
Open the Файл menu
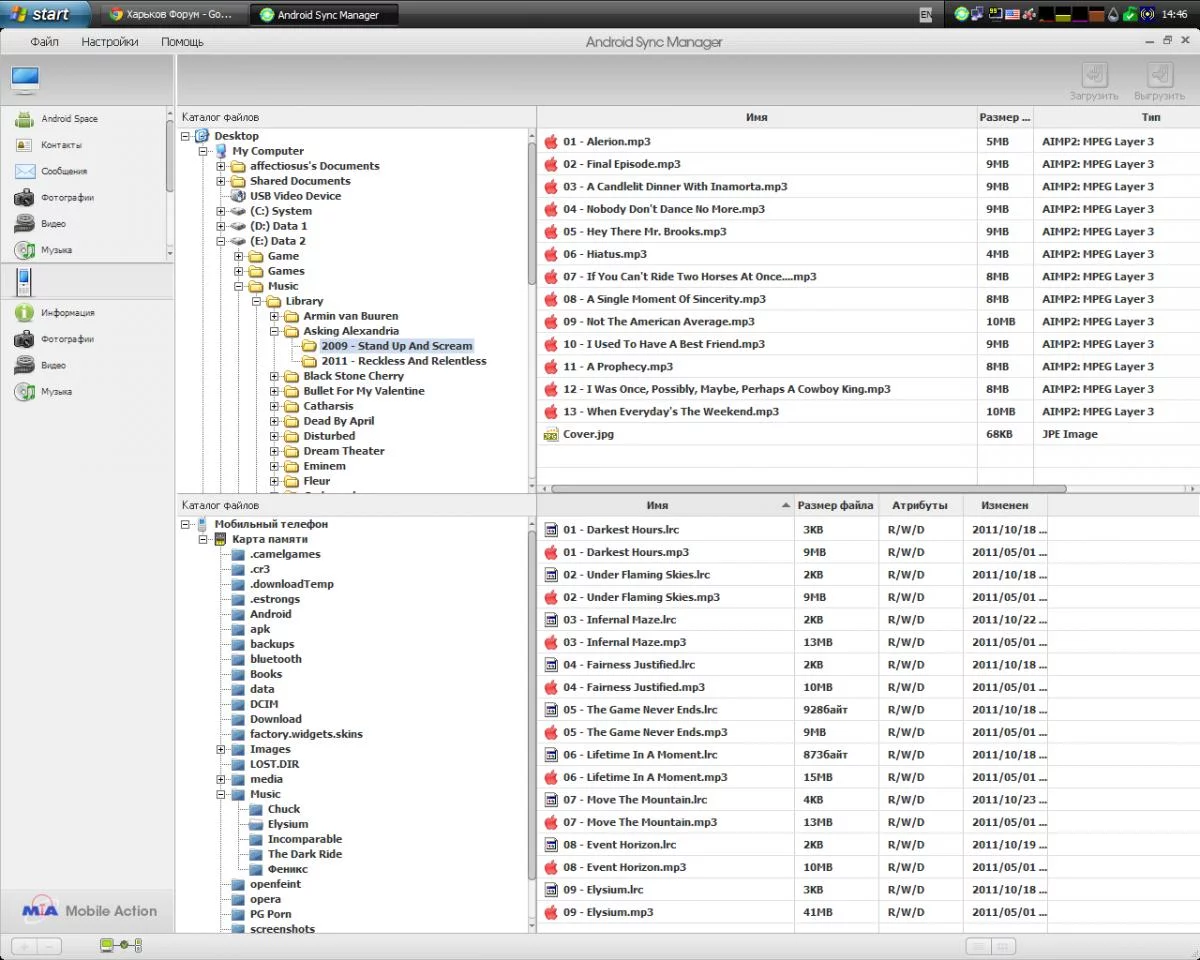coord(44,42)
